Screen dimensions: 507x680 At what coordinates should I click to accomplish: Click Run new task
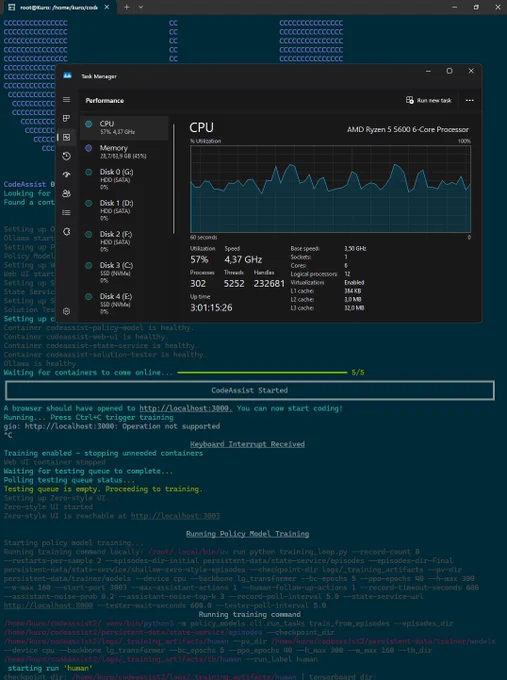tap(428, 101)
